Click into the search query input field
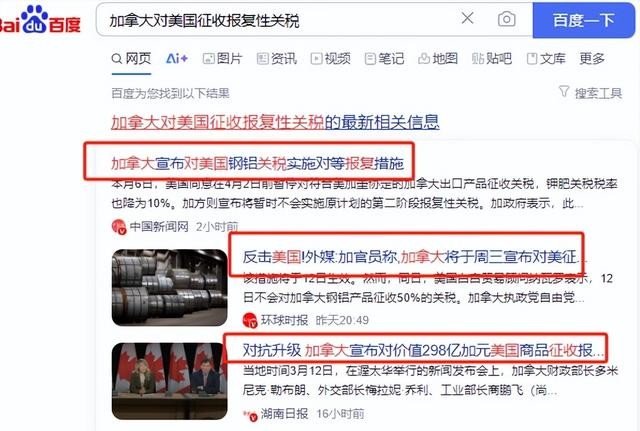The width and height of the screenshot is (640, 431). [x=278, y=20]
